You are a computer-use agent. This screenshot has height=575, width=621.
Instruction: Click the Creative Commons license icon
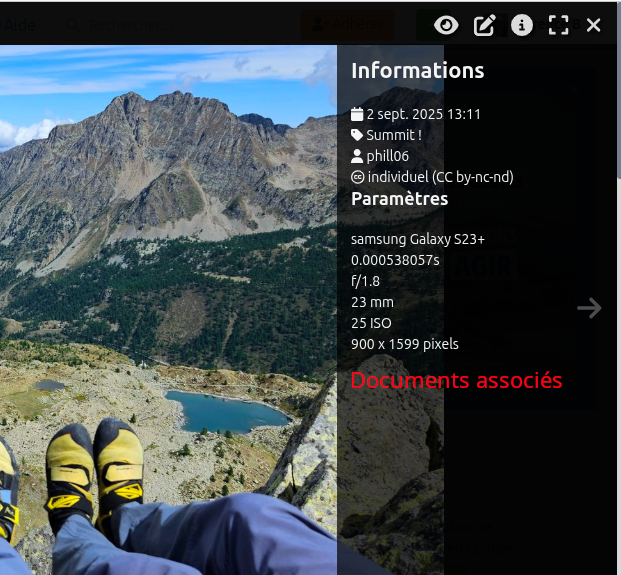(357, 177)
